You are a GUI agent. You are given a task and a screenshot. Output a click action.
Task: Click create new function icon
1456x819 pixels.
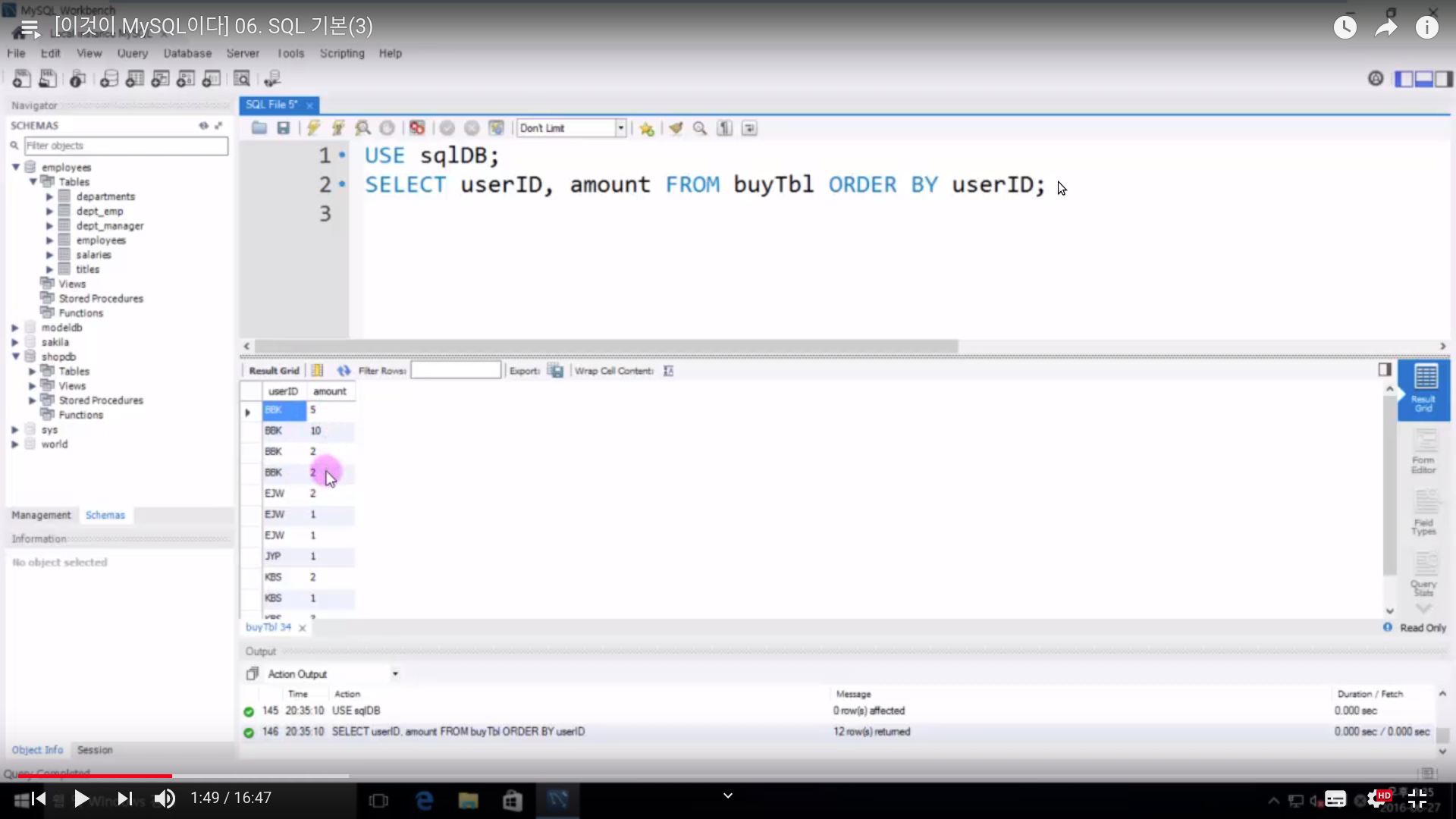212,78
